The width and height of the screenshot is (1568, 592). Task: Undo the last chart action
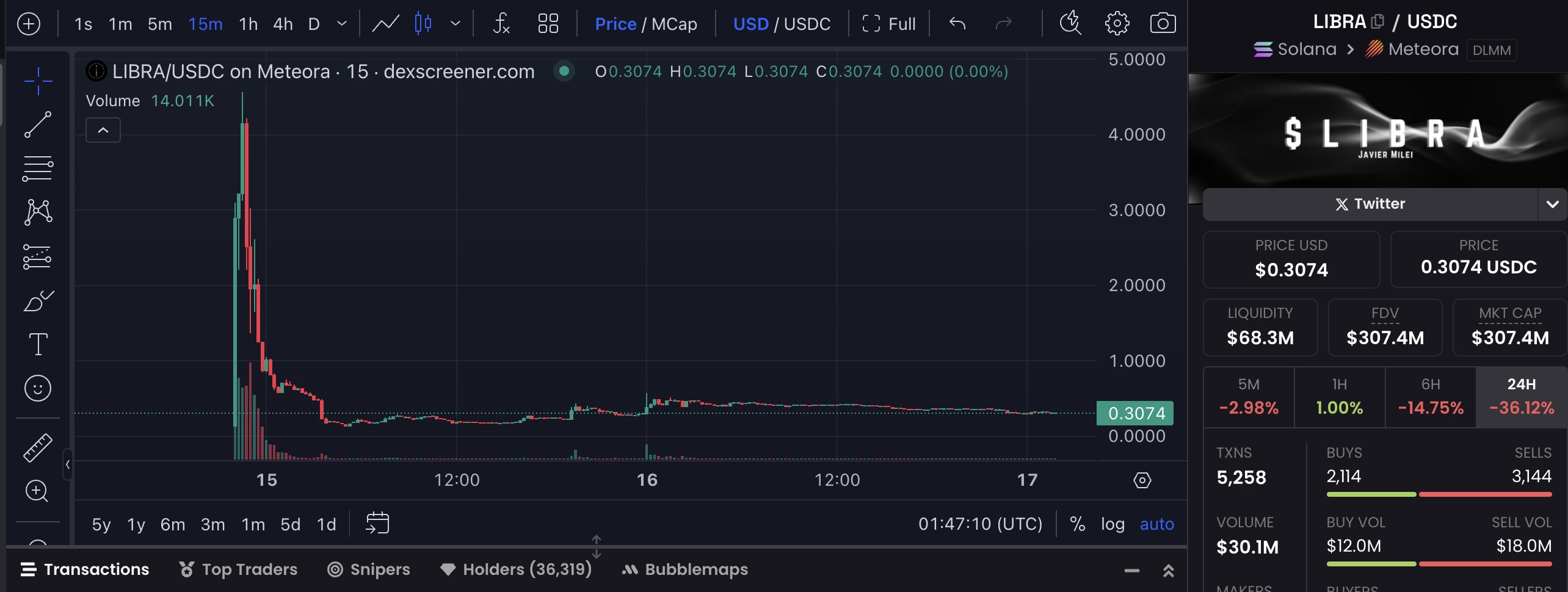tap(957, 24)
